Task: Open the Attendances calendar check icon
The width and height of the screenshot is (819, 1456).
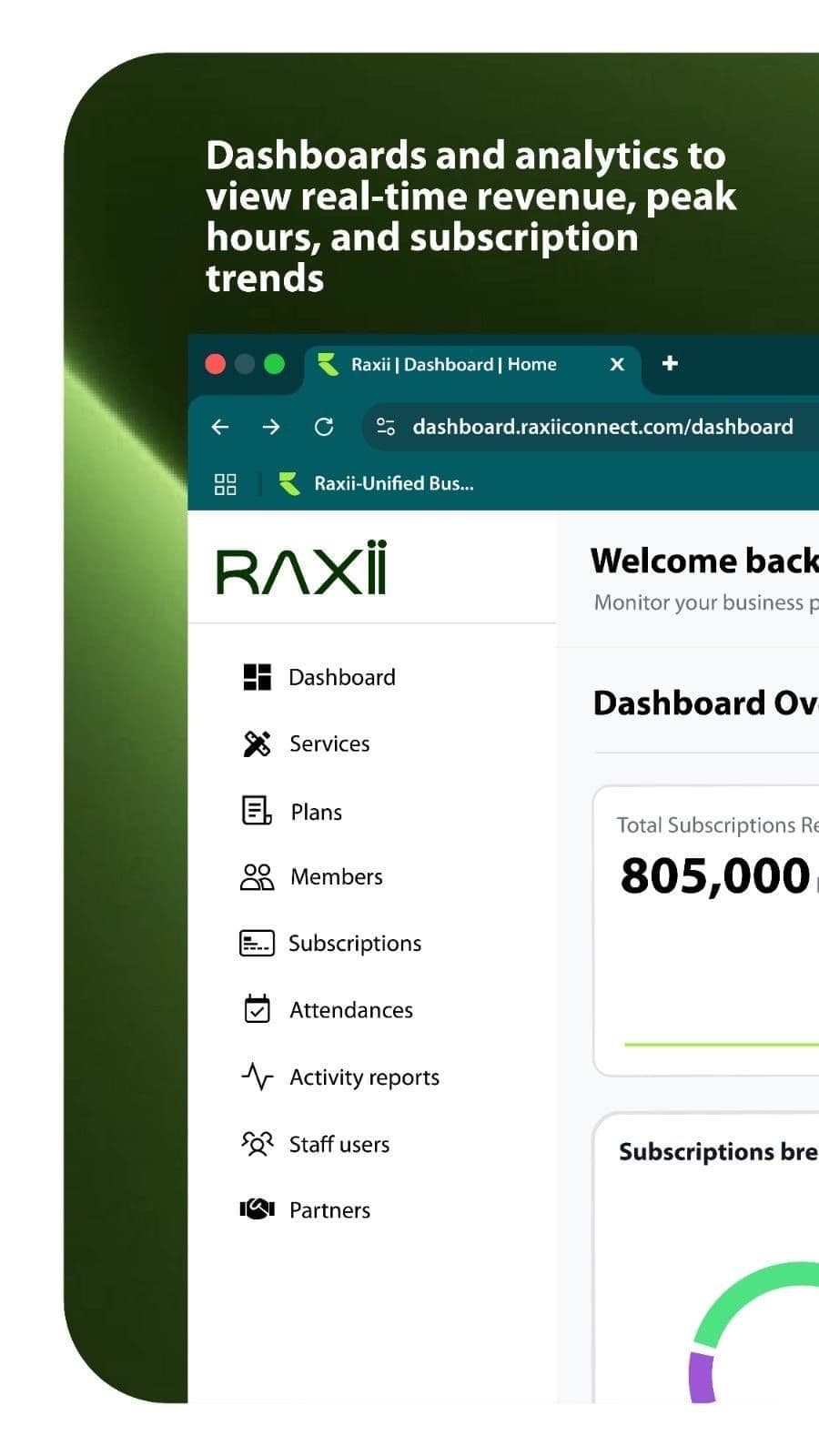Action: pos(257,1009)
